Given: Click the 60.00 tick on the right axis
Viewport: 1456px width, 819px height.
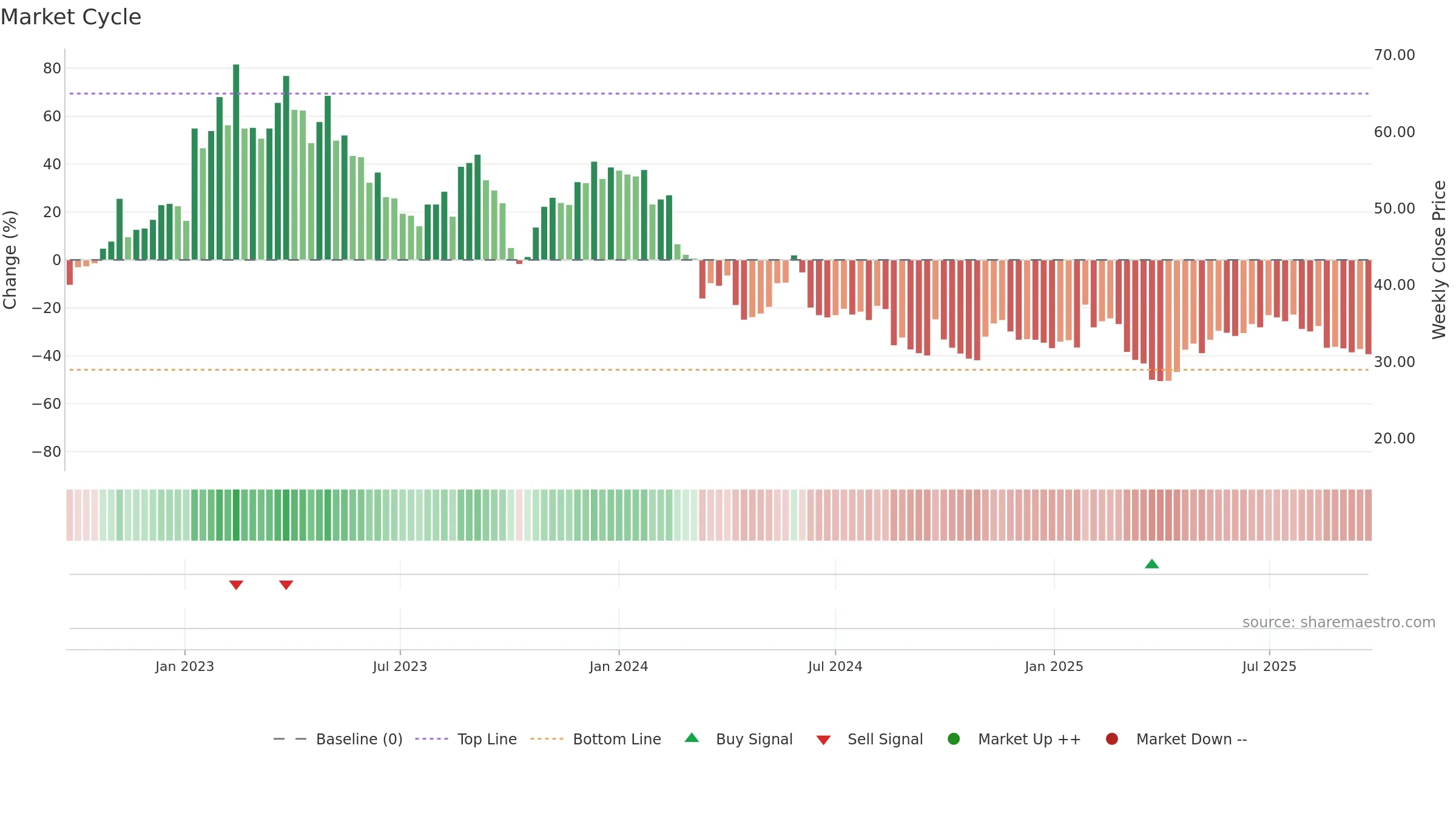Looking at the screenshot, I should (x=1394, y=132).
